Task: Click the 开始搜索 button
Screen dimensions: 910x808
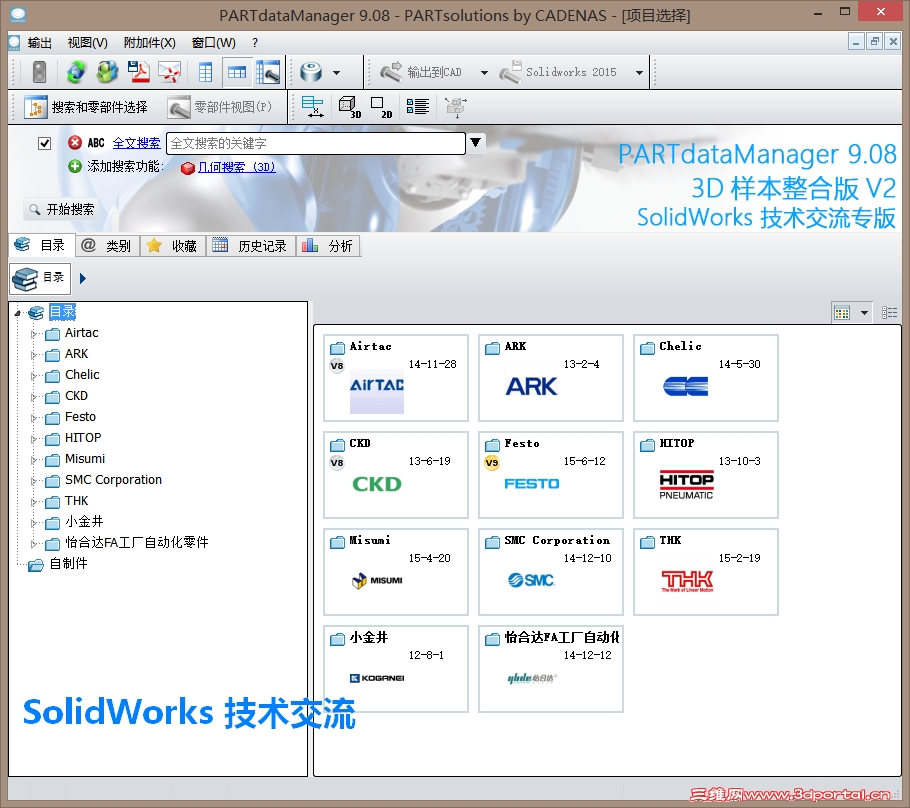Action: coord(62,210)
